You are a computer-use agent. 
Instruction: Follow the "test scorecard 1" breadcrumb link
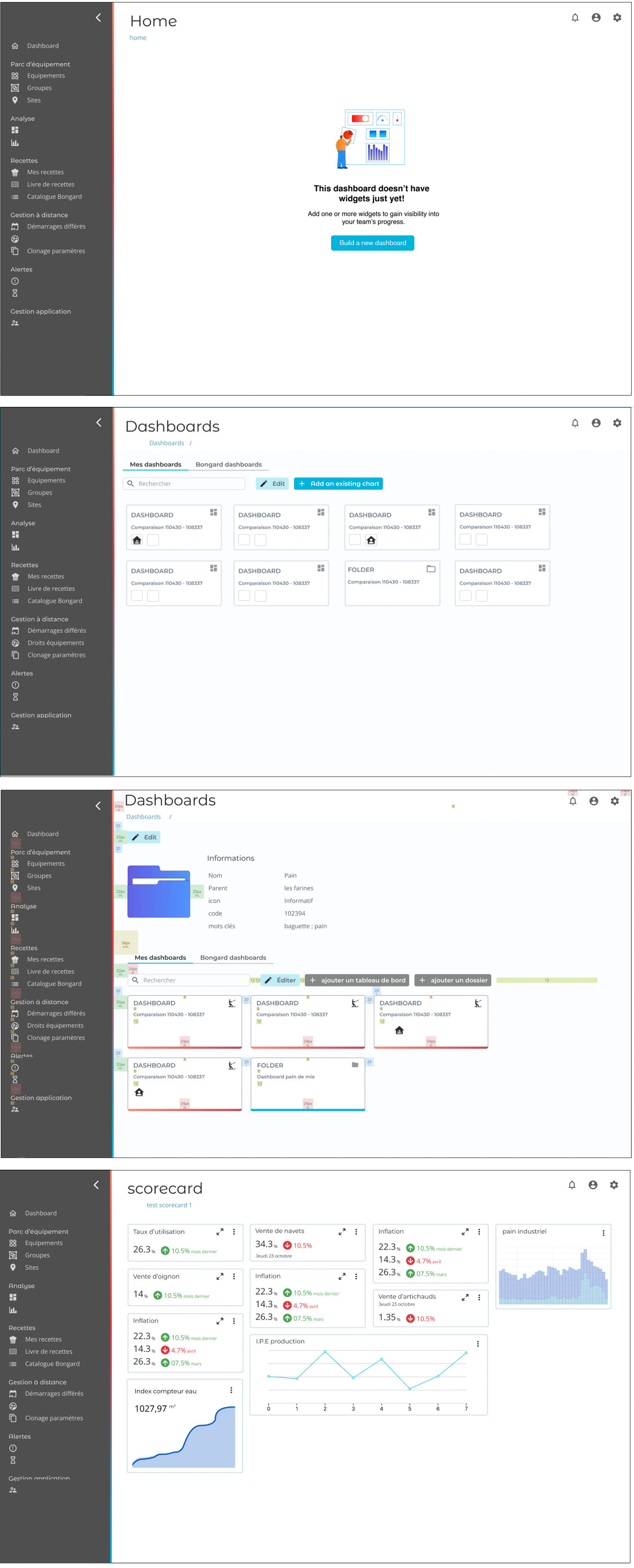pos(169,1205)
